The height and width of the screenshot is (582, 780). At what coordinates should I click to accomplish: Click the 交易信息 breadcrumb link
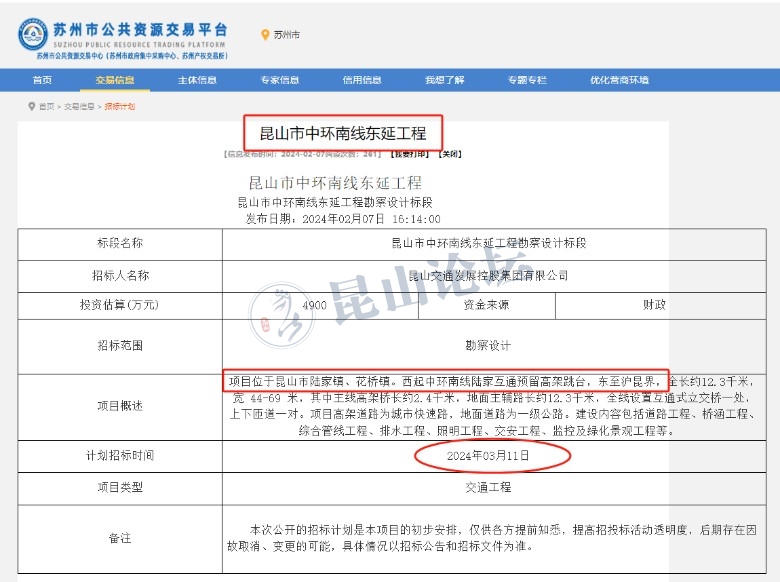coord(80,106)
